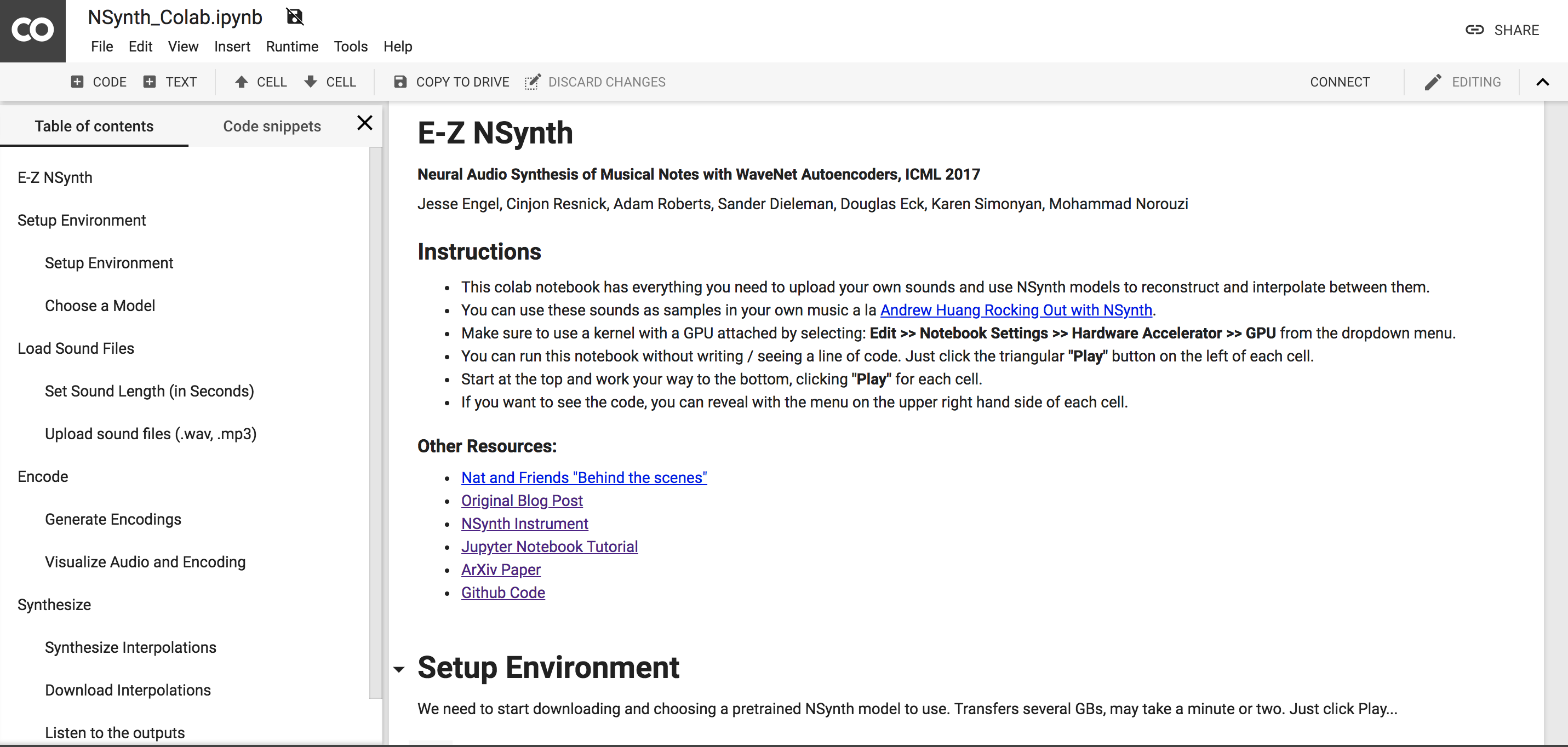Viewport: 1568px width, 747px height.
Task: Switch to the Code snippets tab
Action: 272,126
